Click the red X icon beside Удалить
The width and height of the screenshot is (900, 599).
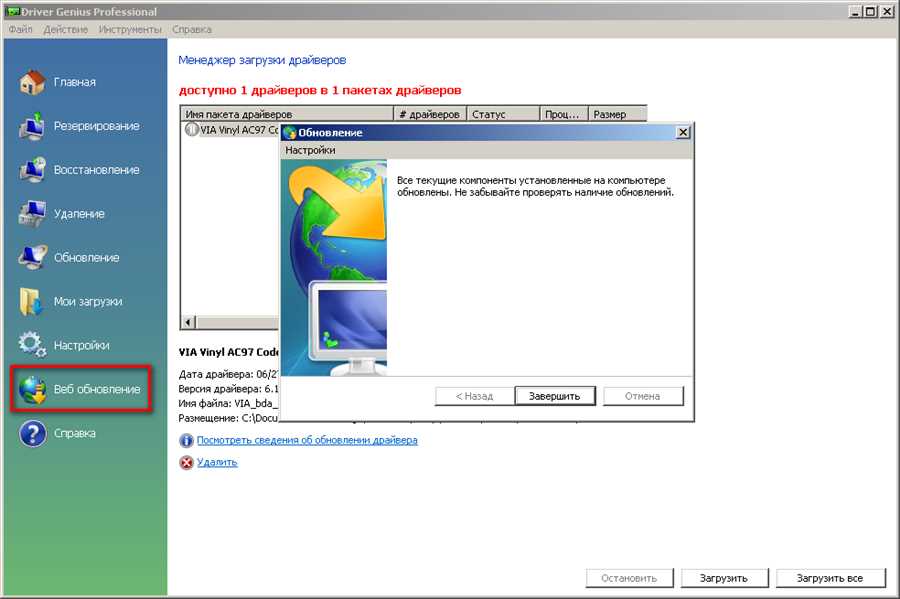187,462
